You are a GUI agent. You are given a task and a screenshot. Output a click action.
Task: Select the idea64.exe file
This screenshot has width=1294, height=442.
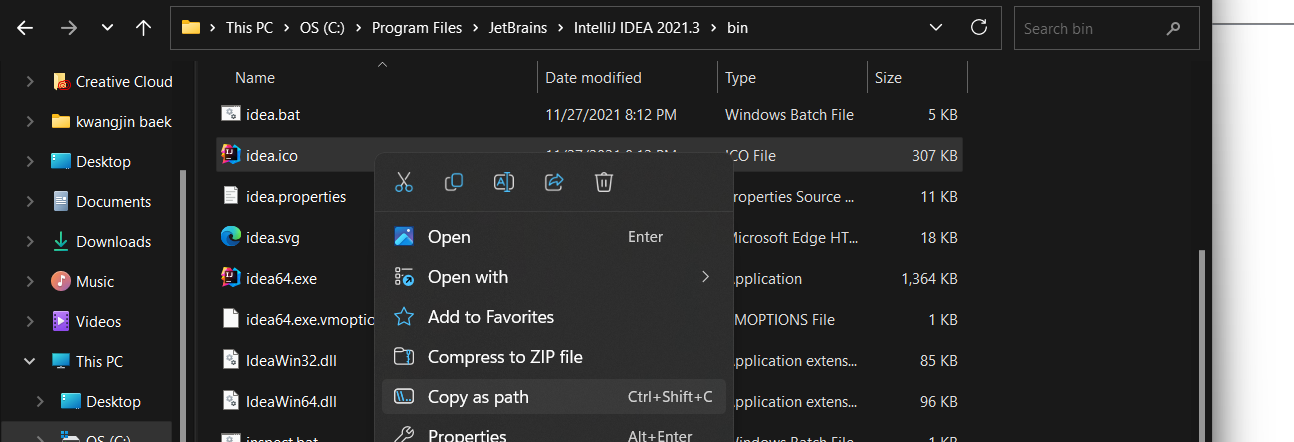[281, 278]
